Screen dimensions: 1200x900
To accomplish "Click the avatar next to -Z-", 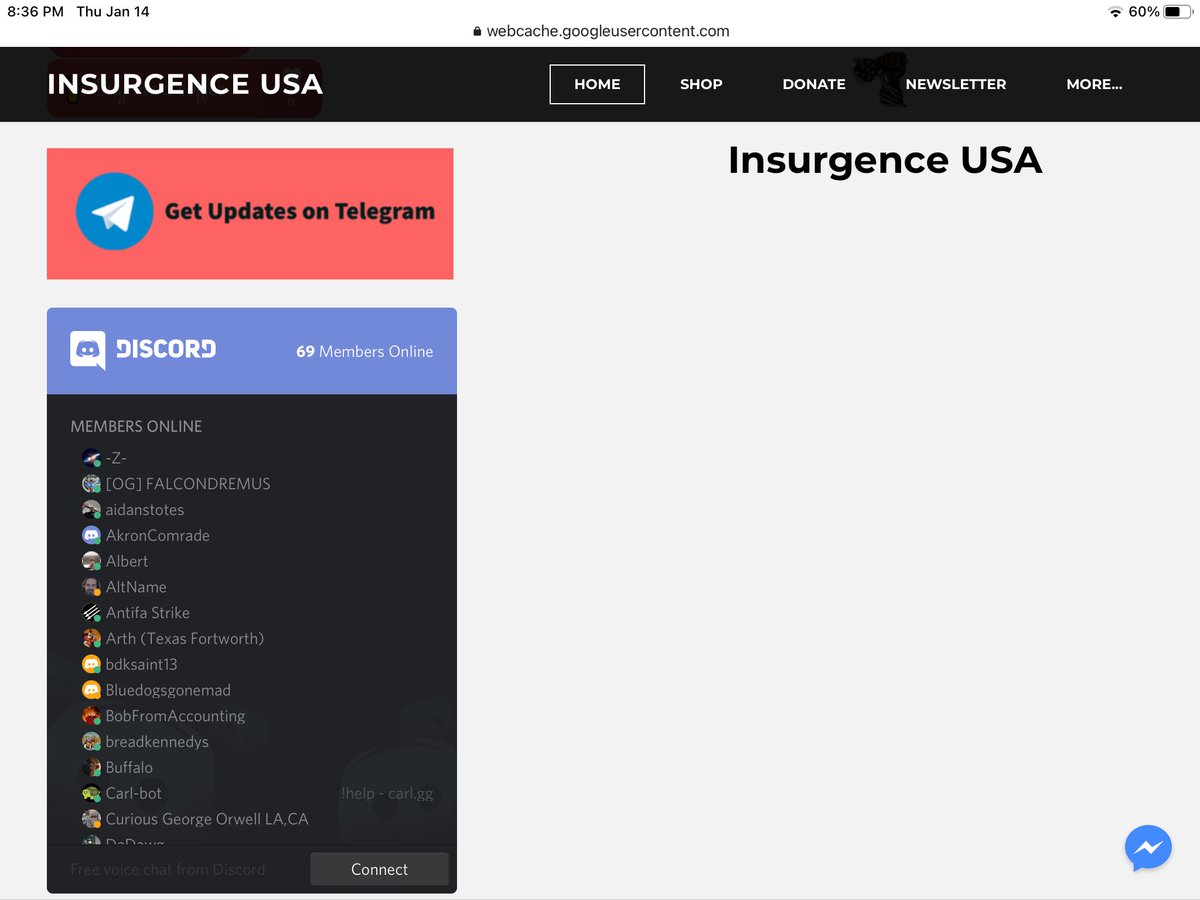I will pos(91,458).
